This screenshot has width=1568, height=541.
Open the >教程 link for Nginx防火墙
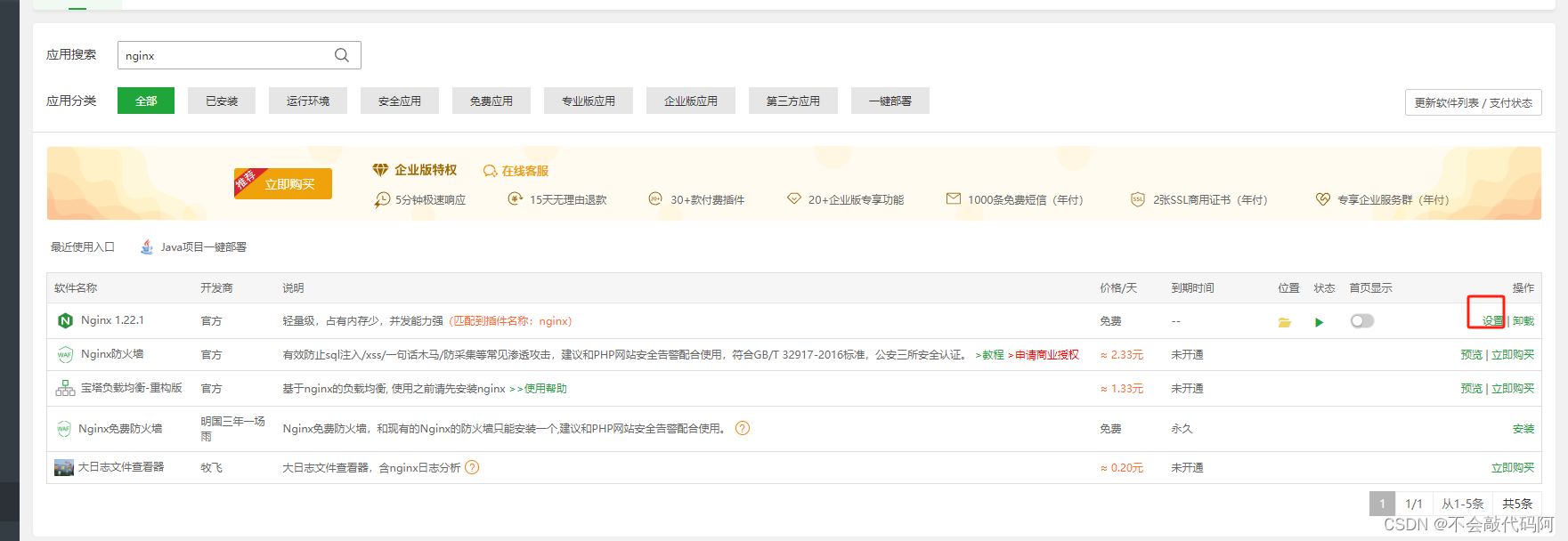click(x=989, y=355)
